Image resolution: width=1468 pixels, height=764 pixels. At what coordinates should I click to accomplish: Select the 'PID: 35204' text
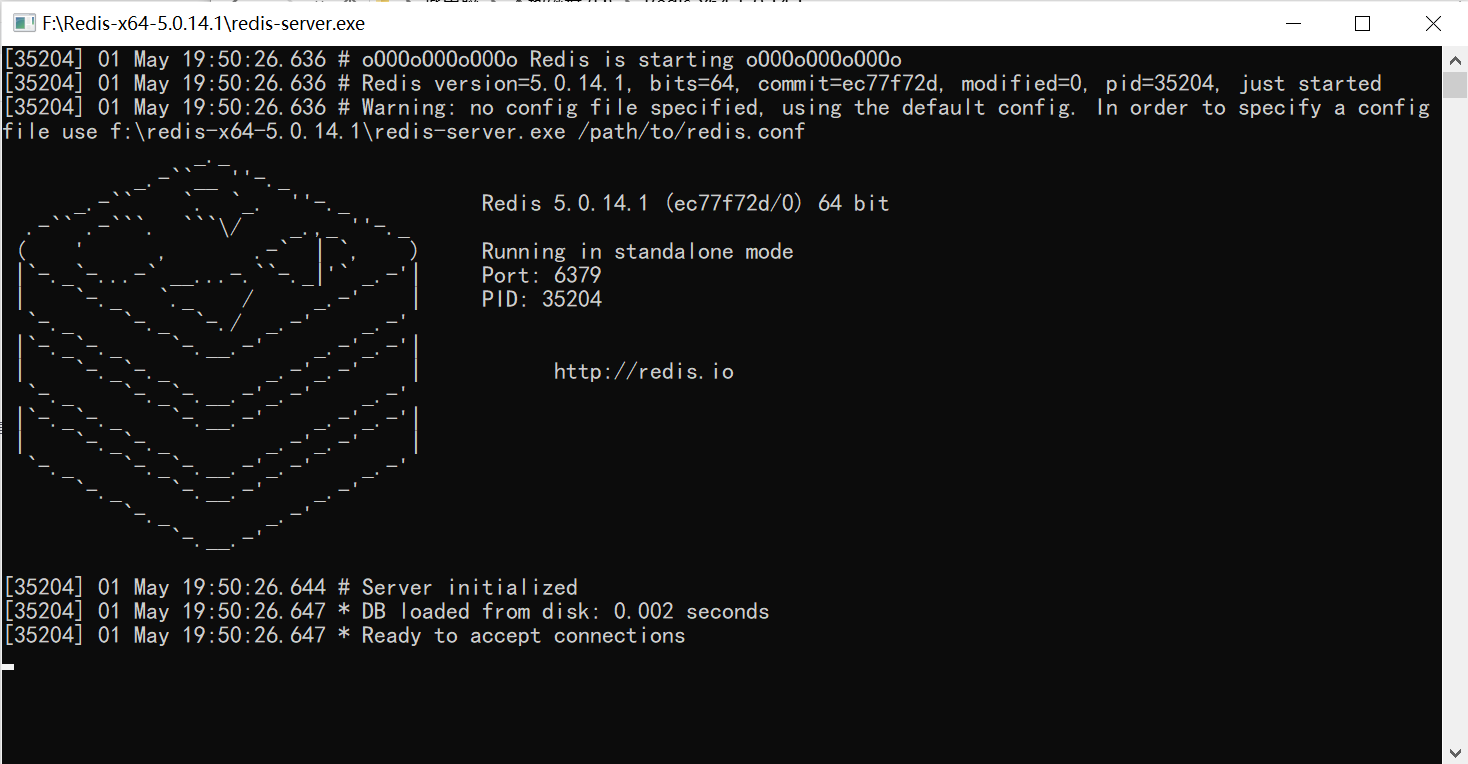pos(540,298)
